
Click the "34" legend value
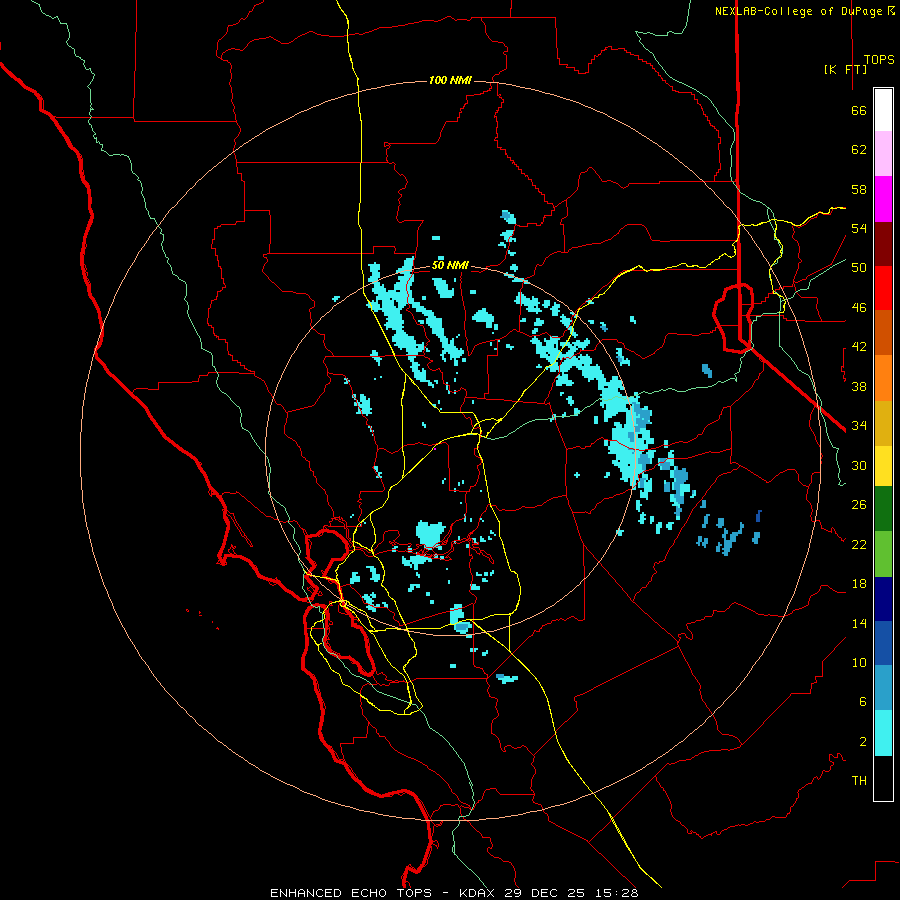pos(859,426)
